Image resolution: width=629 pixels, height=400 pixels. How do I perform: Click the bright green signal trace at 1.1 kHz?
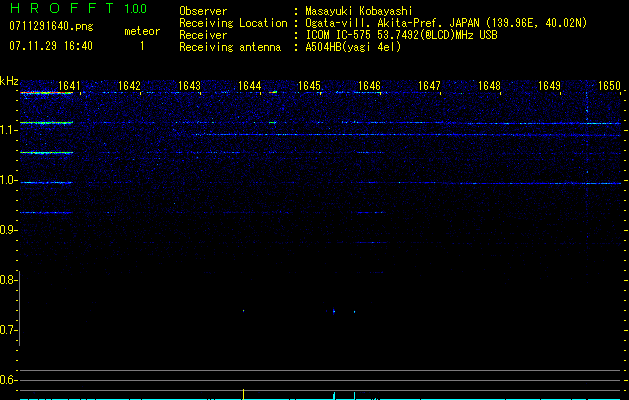click(45, 123)
